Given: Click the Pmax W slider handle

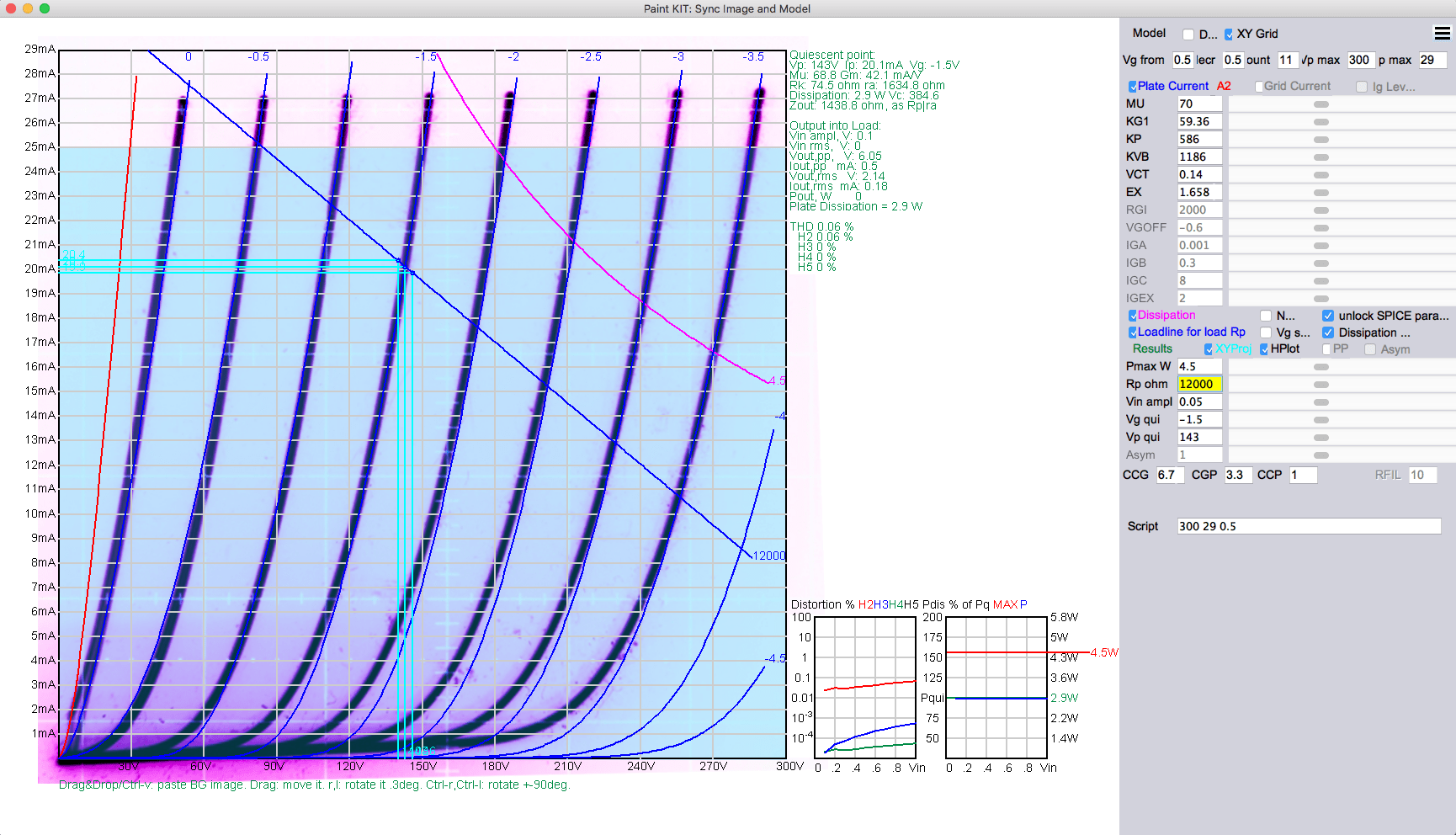Looking at the screenshot, I should click(1321, 367).
